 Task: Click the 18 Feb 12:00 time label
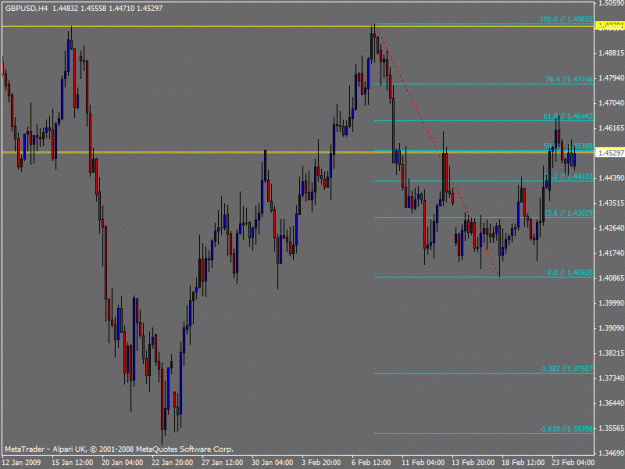coord(523,462)
